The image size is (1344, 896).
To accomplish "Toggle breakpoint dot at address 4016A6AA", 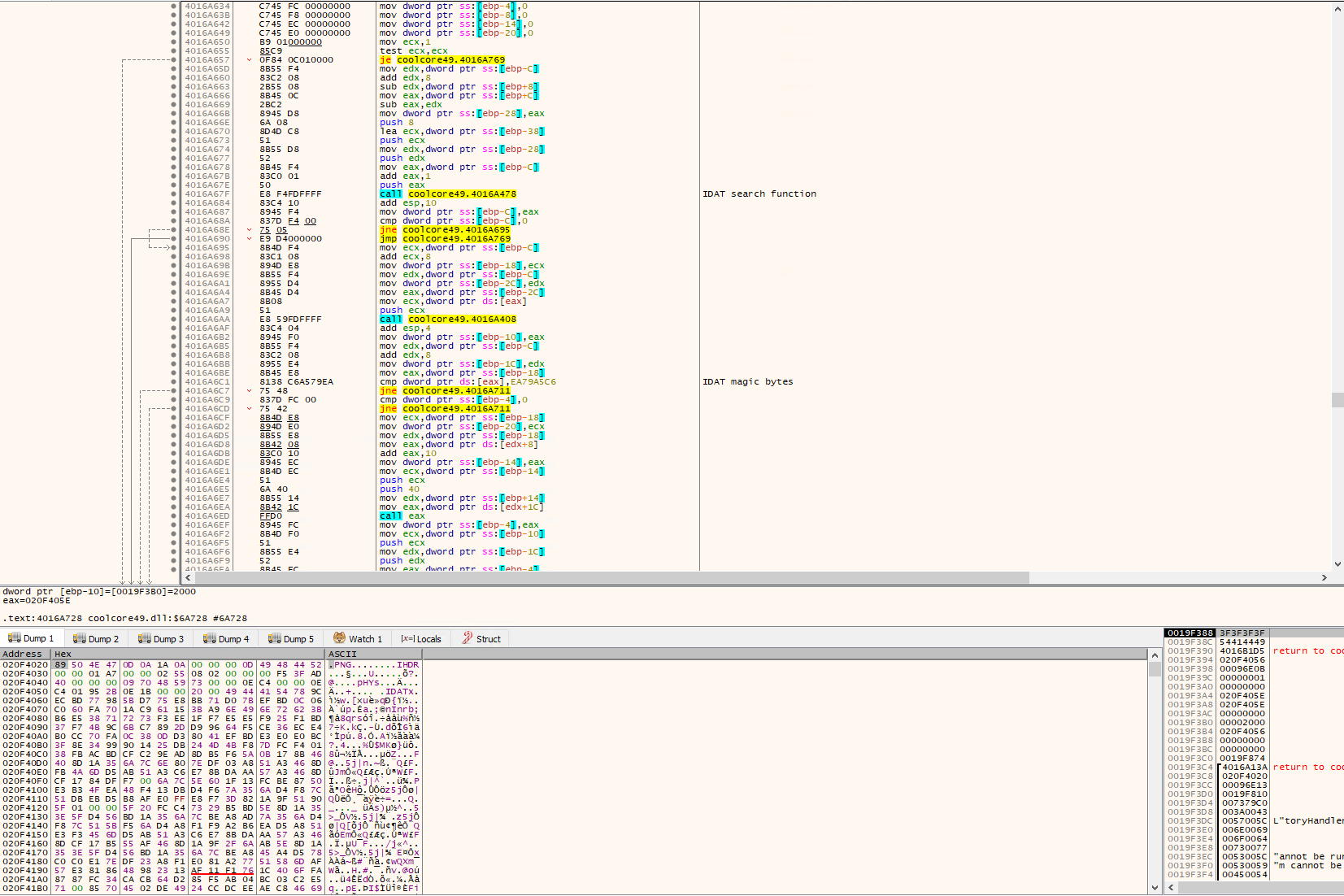I will 173,319.
